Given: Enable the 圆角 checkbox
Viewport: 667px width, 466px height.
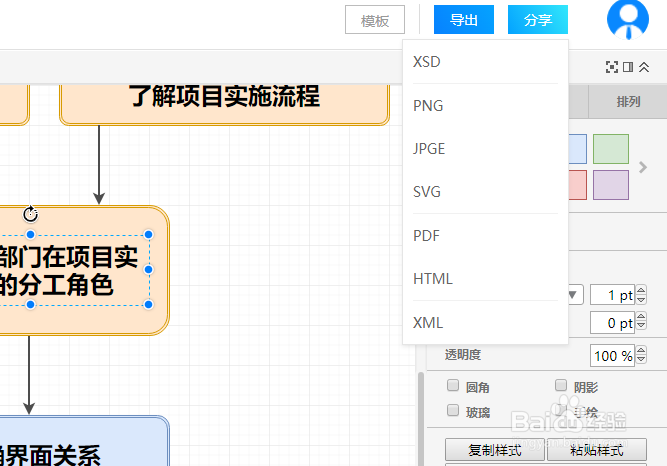Looking at the screenshot, I should pyautogui.click(x=453, y=386).
